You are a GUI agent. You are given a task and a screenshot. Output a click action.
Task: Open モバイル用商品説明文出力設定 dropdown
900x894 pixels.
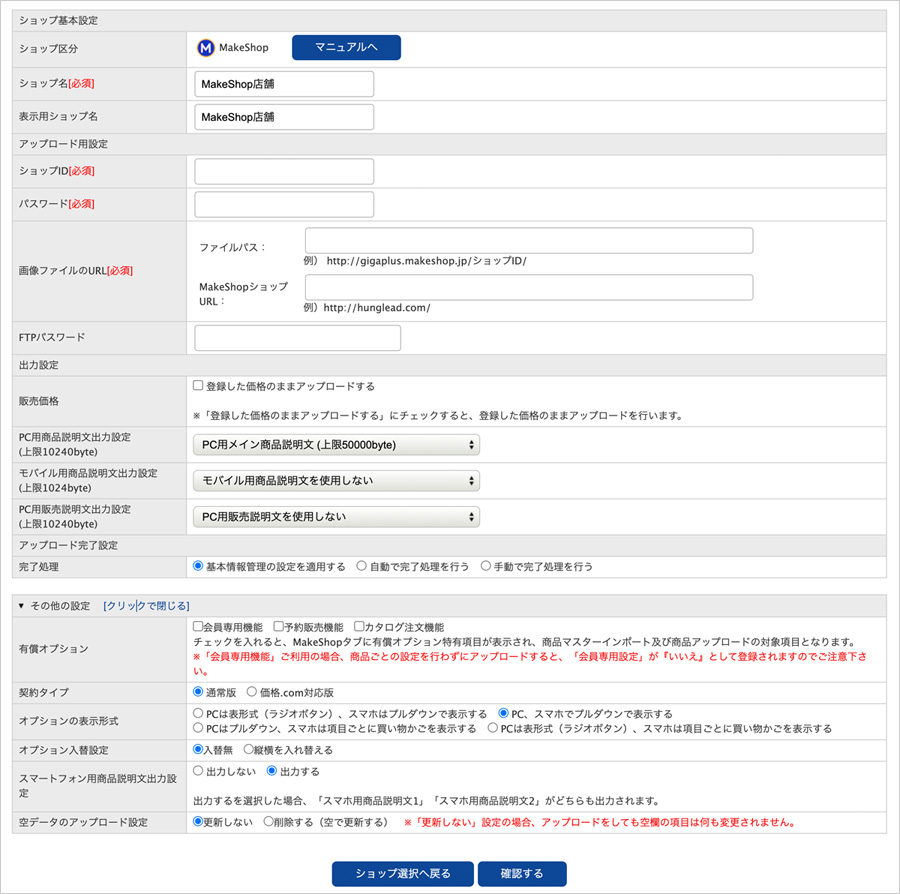tap(336, 481)
